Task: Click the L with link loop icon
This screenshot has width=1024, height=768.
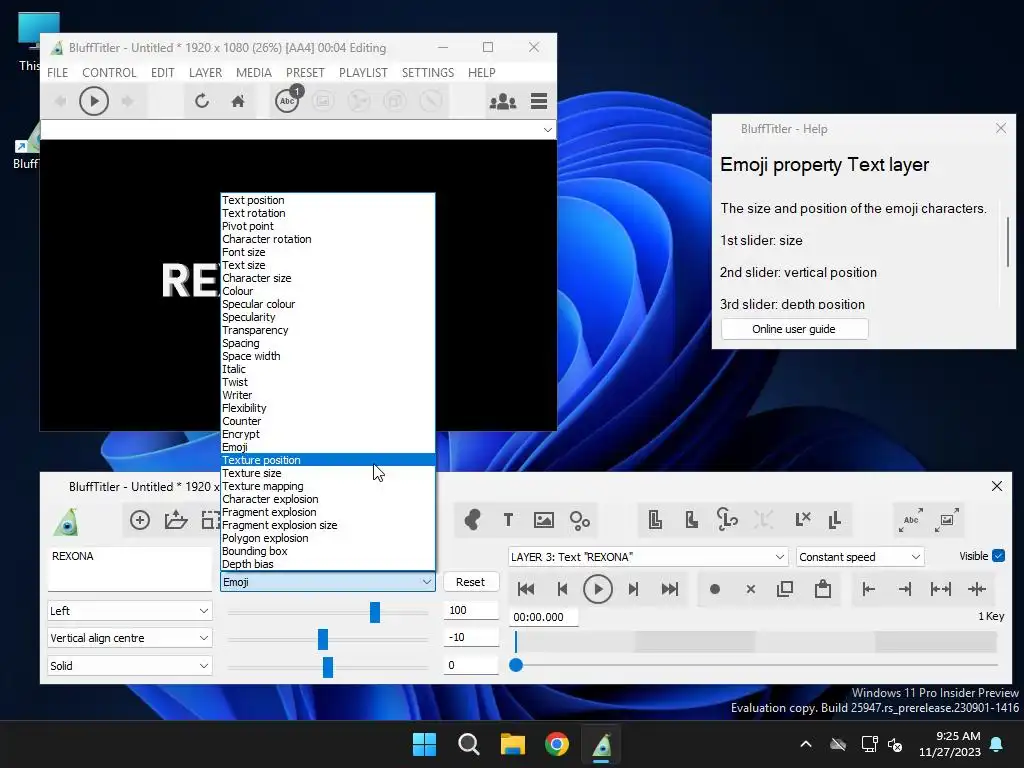Action: (x=727, y=520)
